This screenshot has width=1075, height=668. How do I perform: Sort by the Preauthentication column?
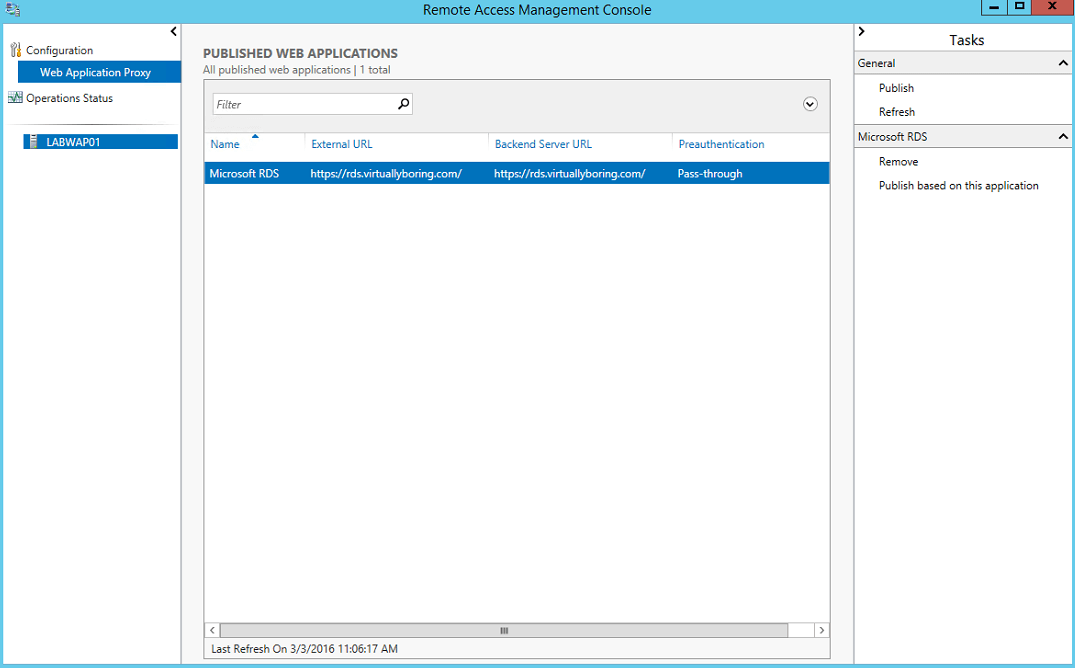click(721, 144)
